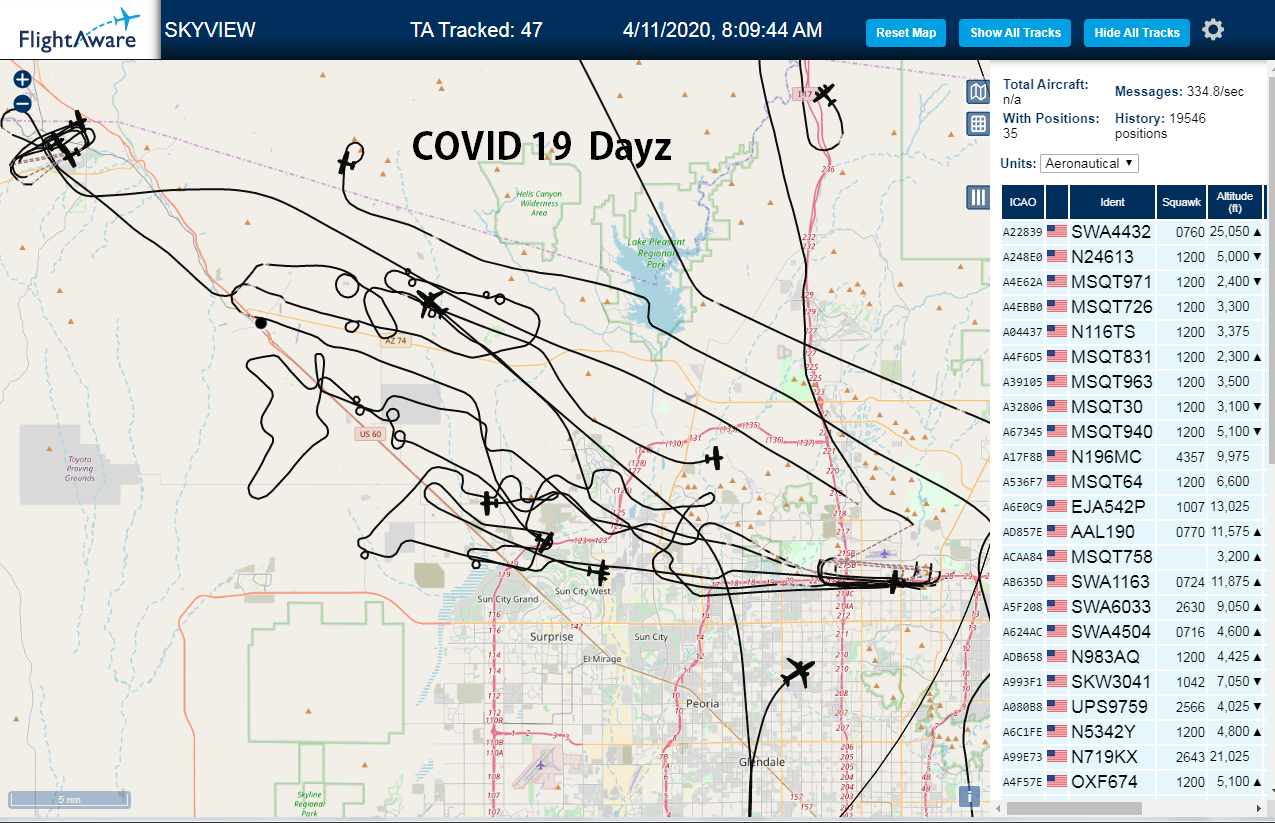Select the MSQT758 ident

[x=1111, y=557]
